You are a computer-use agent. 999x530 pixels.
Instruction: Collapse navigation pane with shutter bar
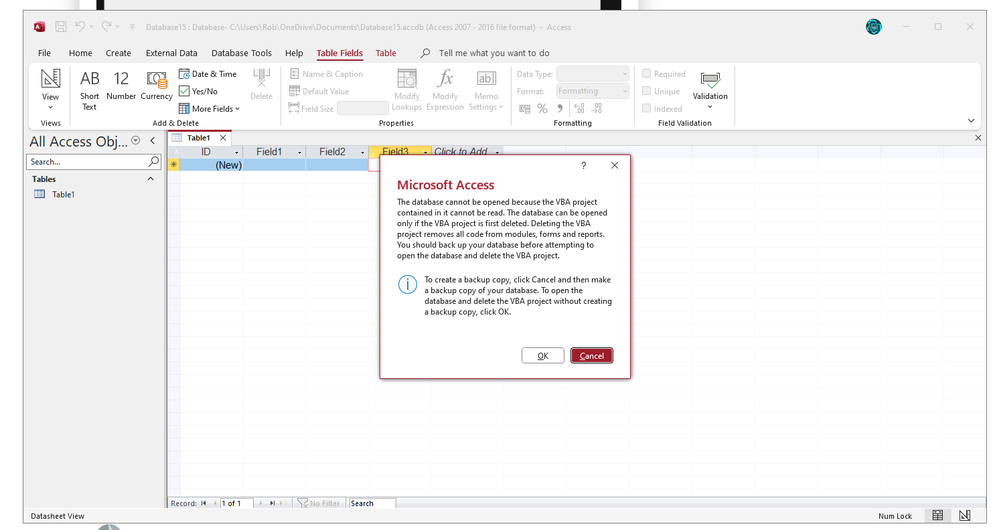pyautogui.click(x=152, y=141)
